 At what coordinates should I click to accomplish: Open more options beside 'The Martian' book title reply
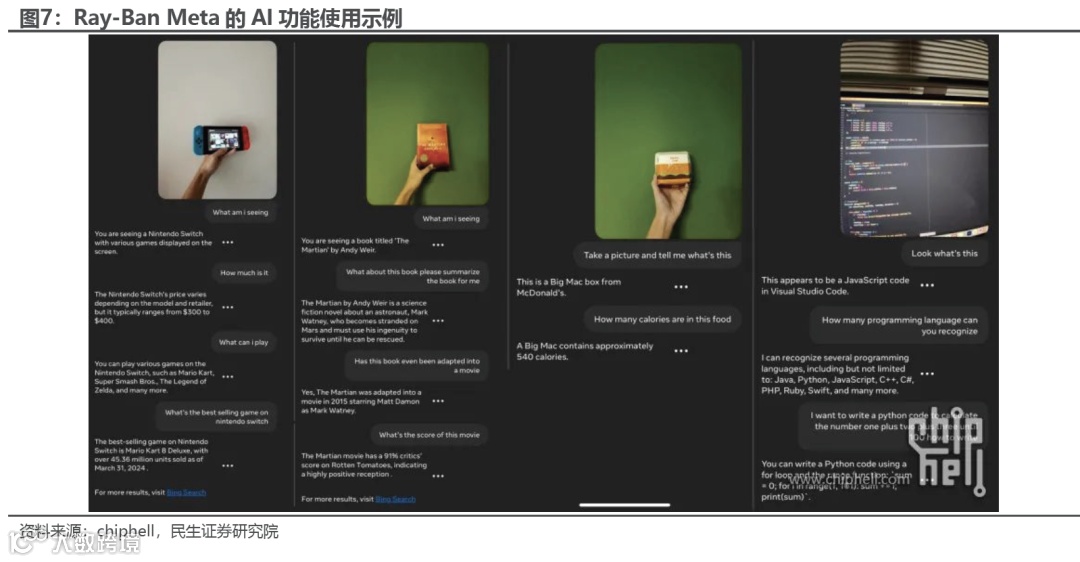coord(438,244)
